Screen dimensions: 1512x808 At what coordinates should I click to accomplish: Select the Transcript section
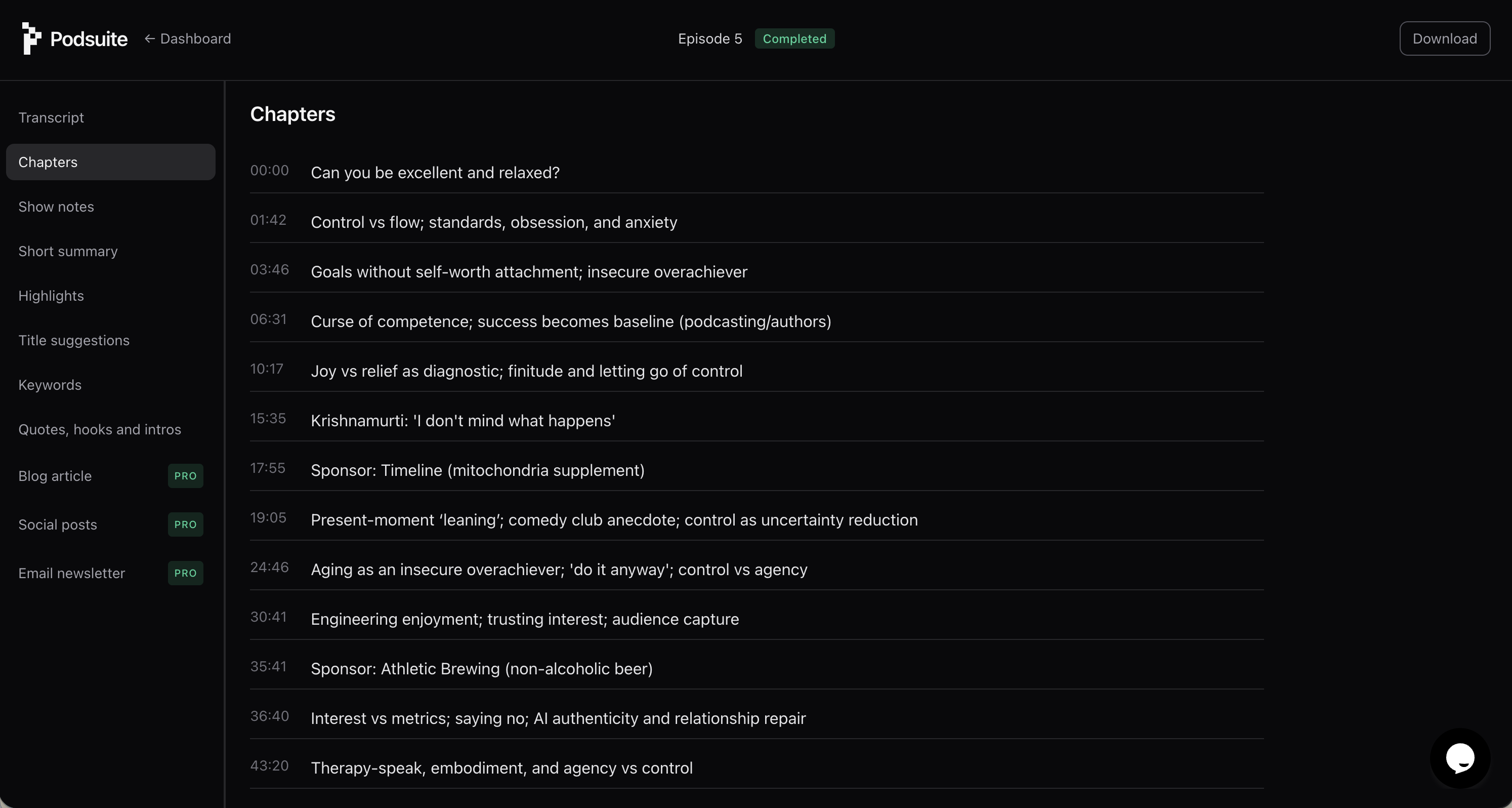tap(51, 117)
